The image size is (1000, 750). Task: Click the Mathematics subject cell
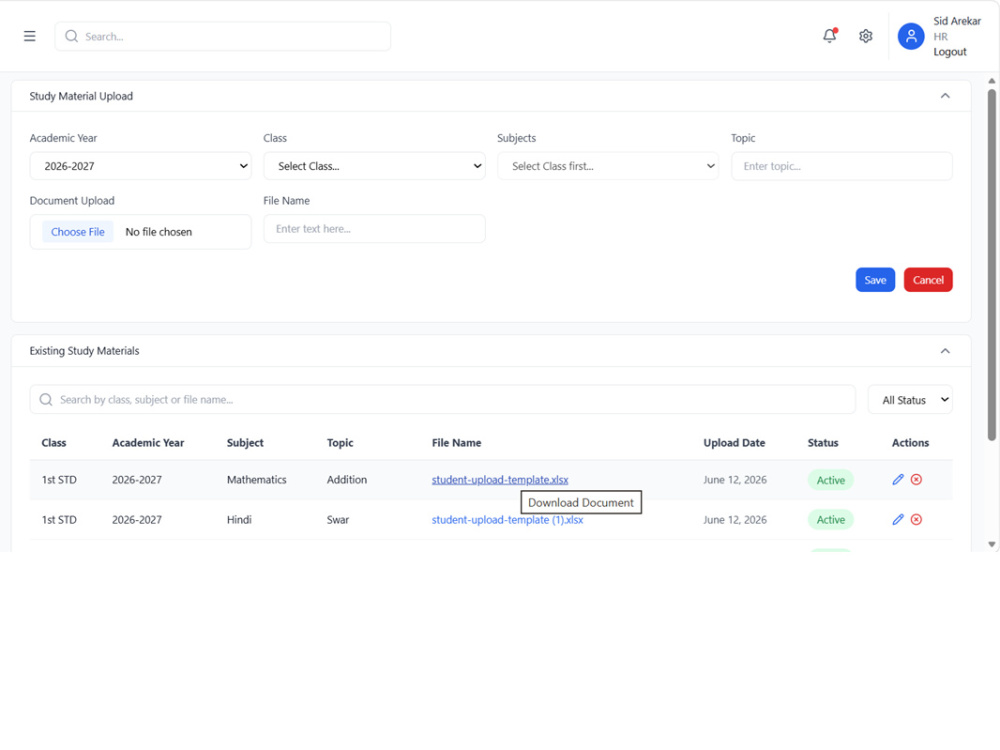tap(256, 480)
